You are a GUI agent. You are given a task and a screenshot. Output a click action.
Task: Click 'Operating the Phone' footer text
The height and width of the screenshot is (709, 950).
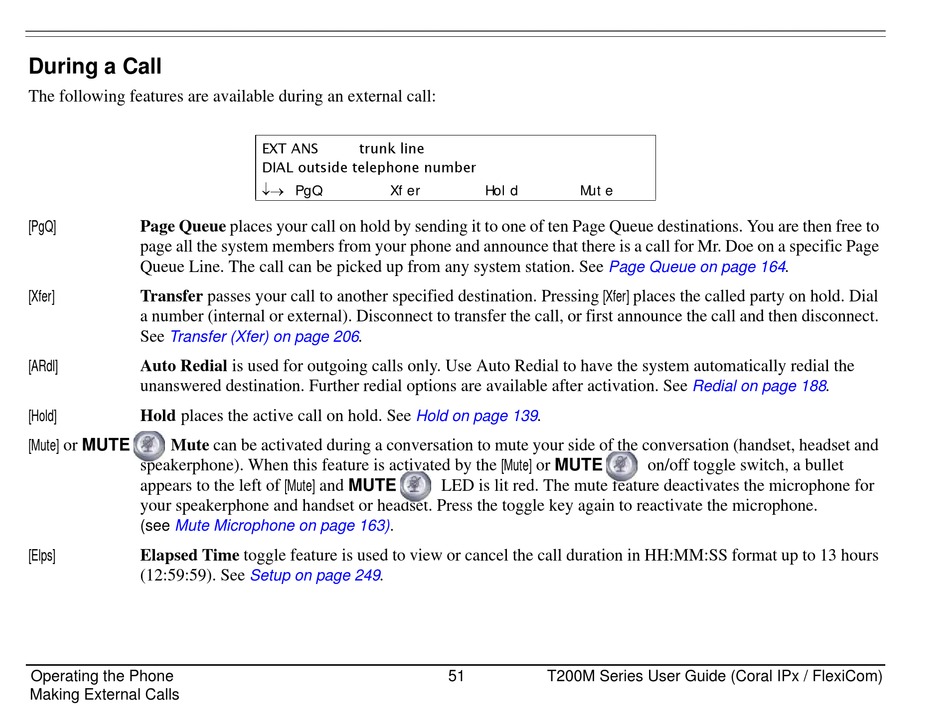click(x=102, y=676)
